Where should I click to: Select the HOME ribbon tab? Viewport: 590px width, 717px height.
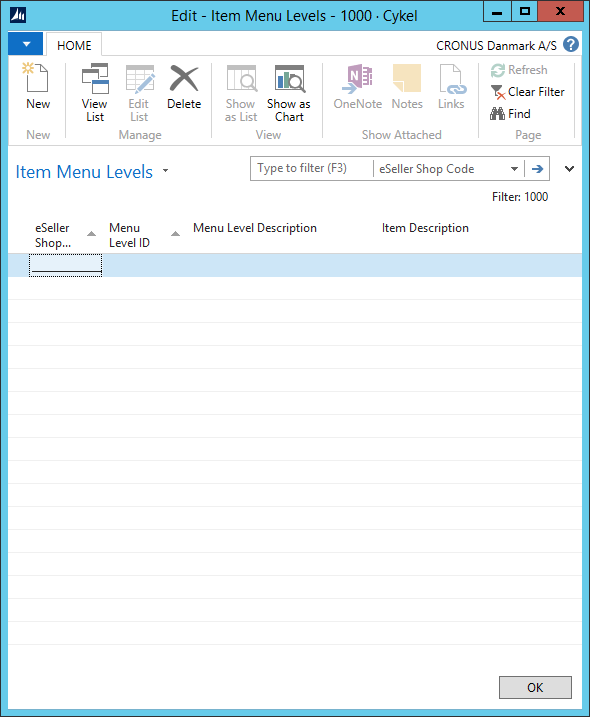pos(74,45)
